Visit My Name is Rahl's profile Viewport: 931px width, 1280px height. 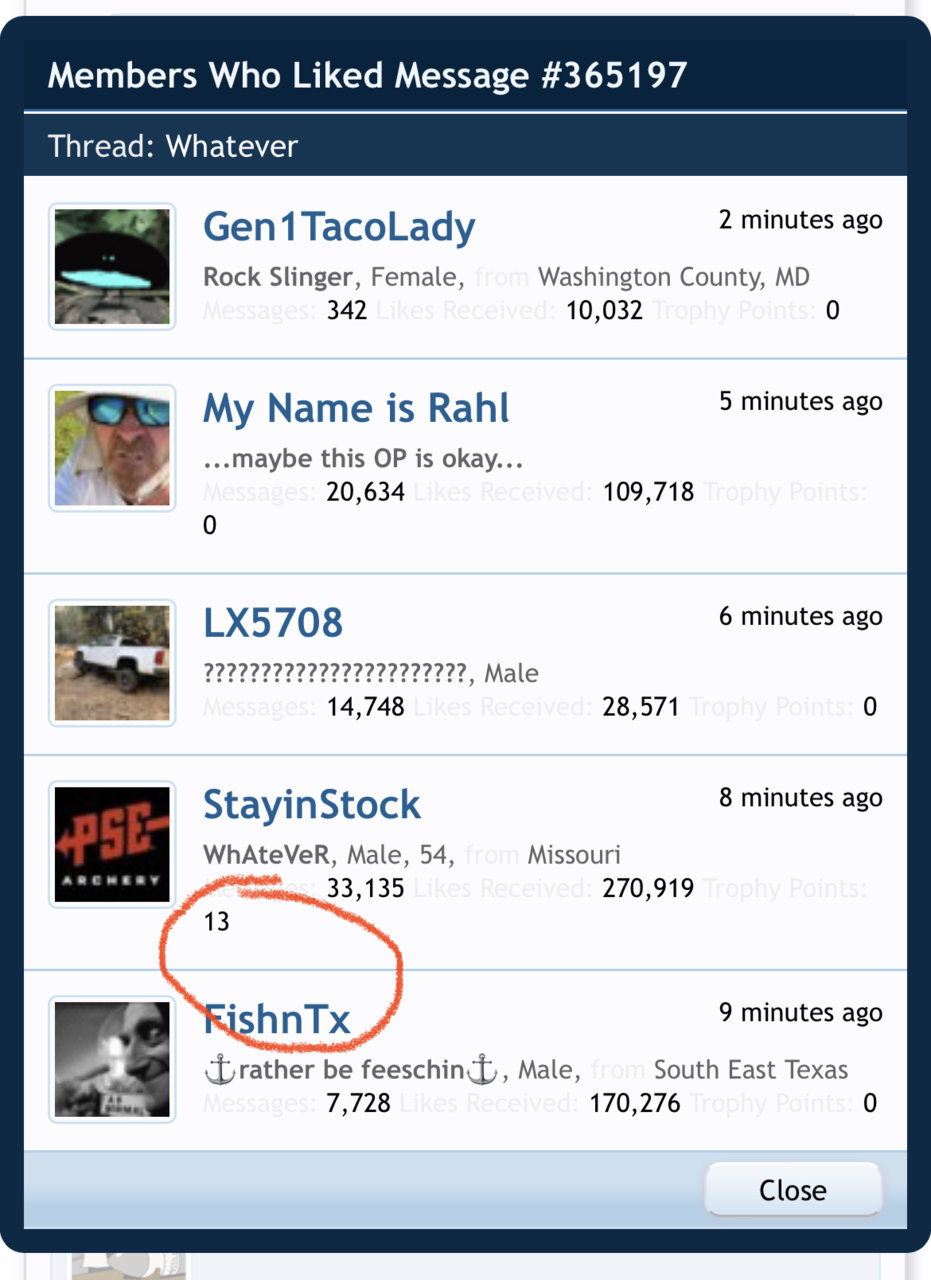coord(356,409)
